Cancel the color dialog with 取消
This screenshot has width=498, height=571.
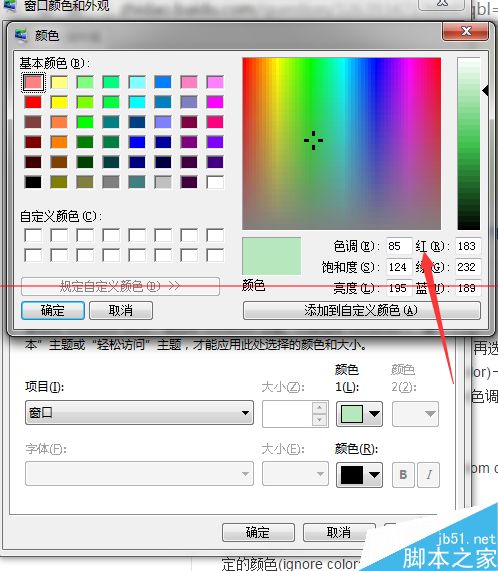coord(121,311)
